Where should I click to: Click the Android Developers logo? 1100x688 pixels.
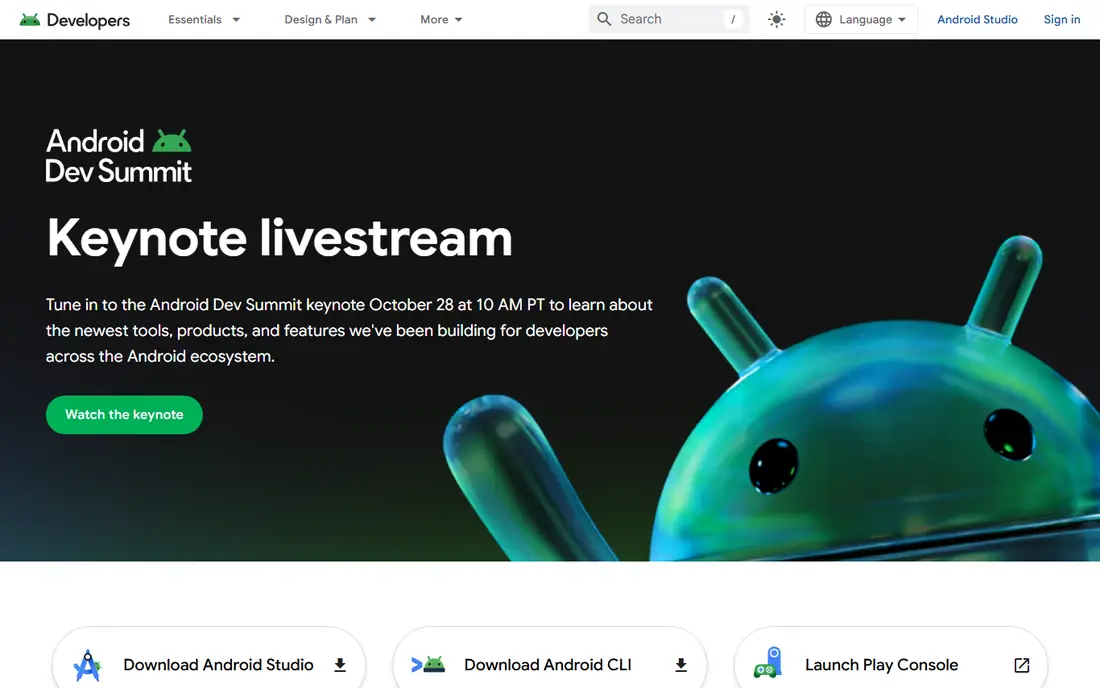click(x=74, y=20)
